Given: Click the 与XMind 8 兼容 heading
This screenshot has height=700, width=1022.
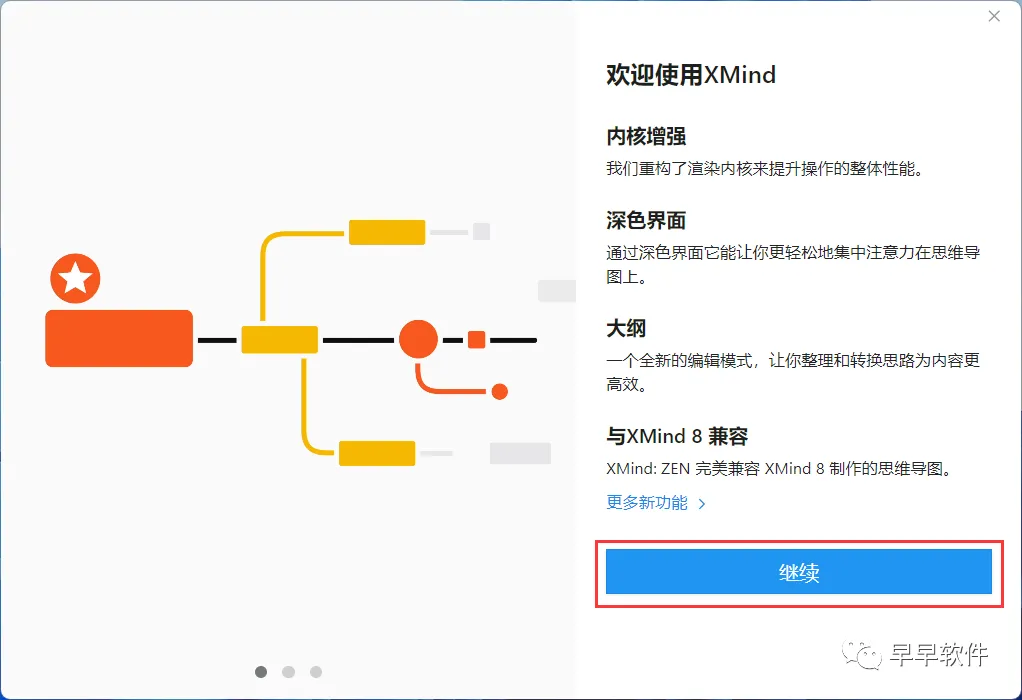Looking at the screenshot, I should click(677, 435).
